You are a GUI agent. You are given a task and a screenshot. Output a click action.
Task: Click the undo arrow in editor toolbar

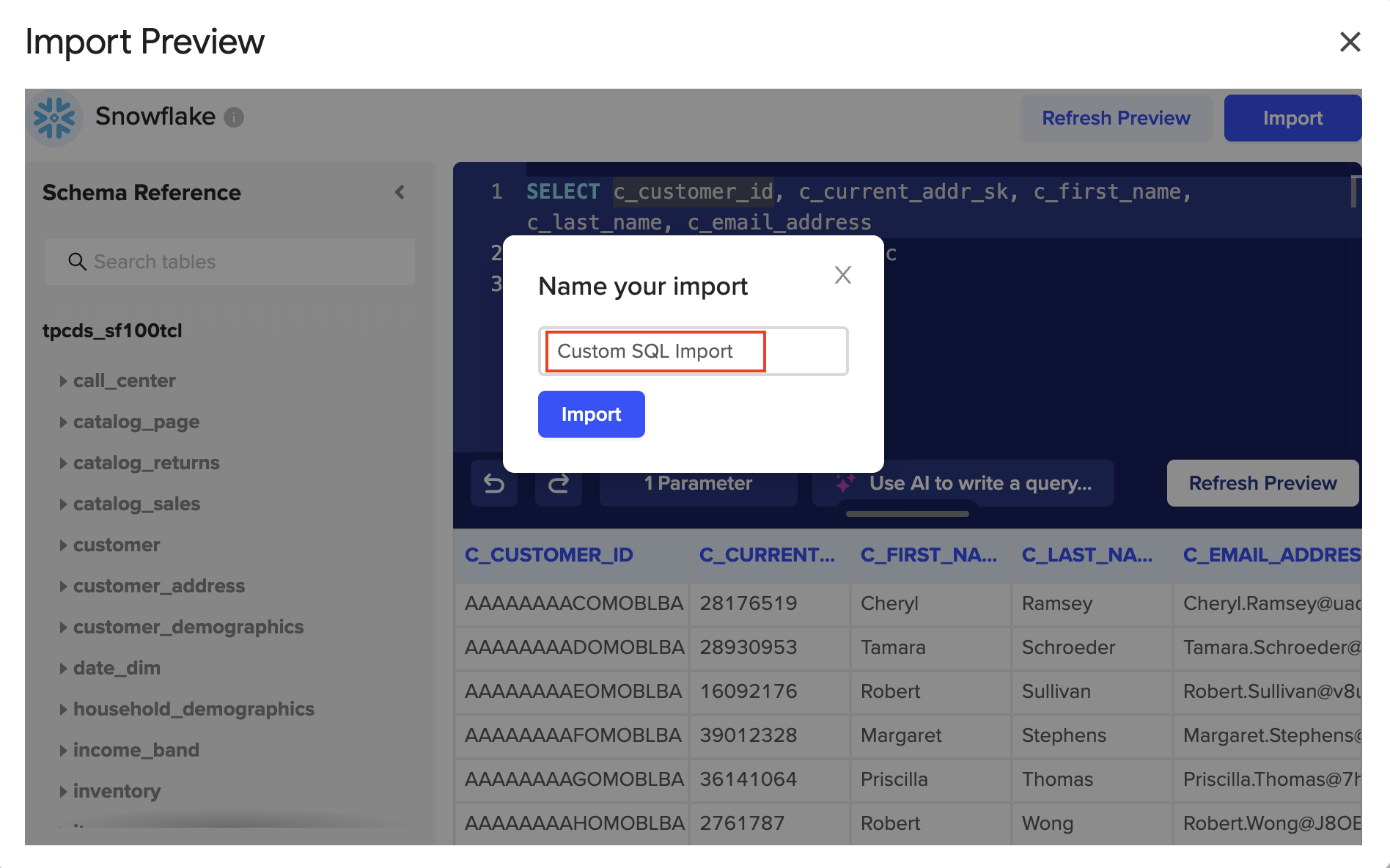coord(494,484)
